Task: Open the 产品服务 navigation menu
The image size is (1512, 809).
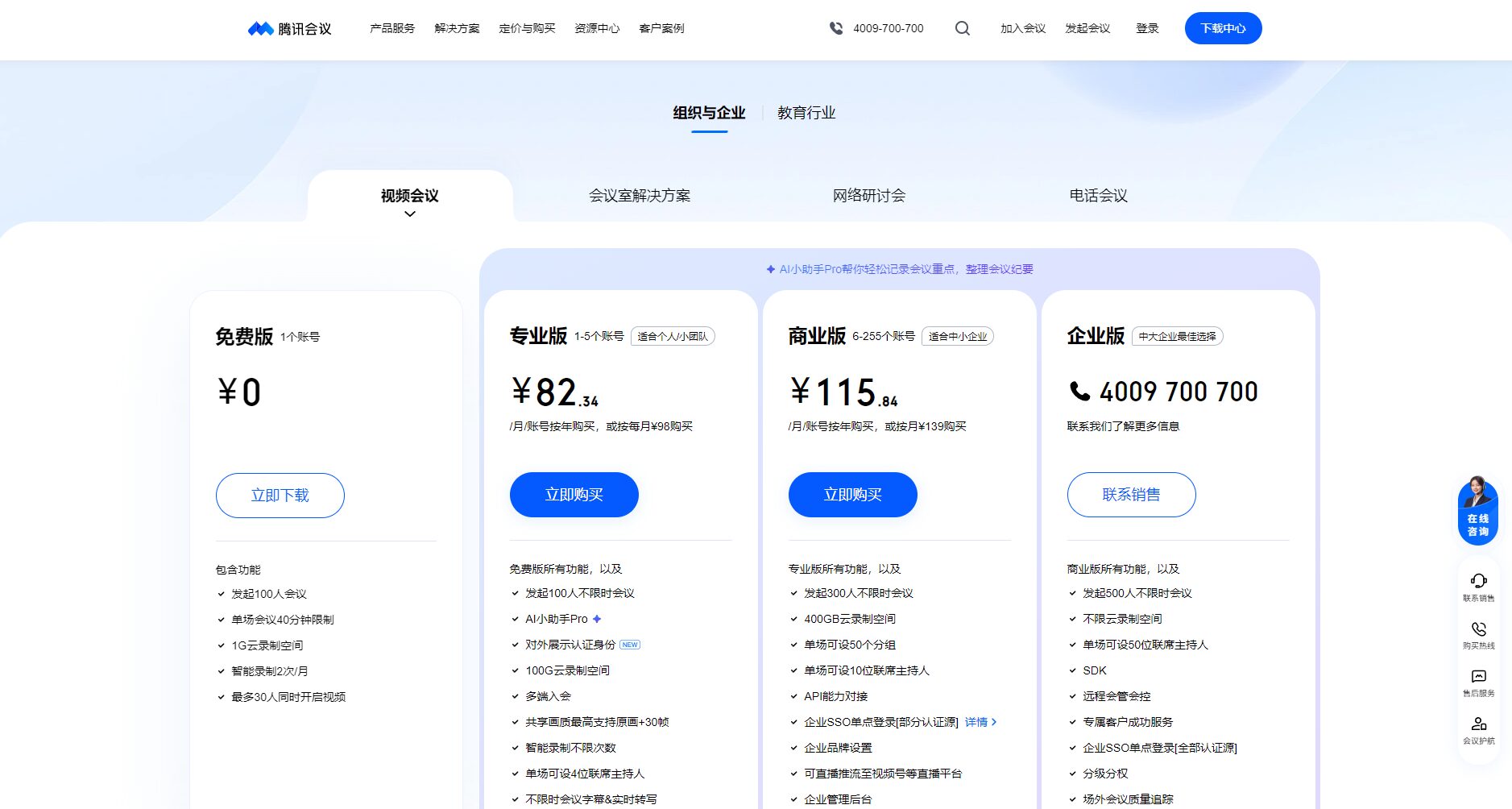Action: coord(392,28)
